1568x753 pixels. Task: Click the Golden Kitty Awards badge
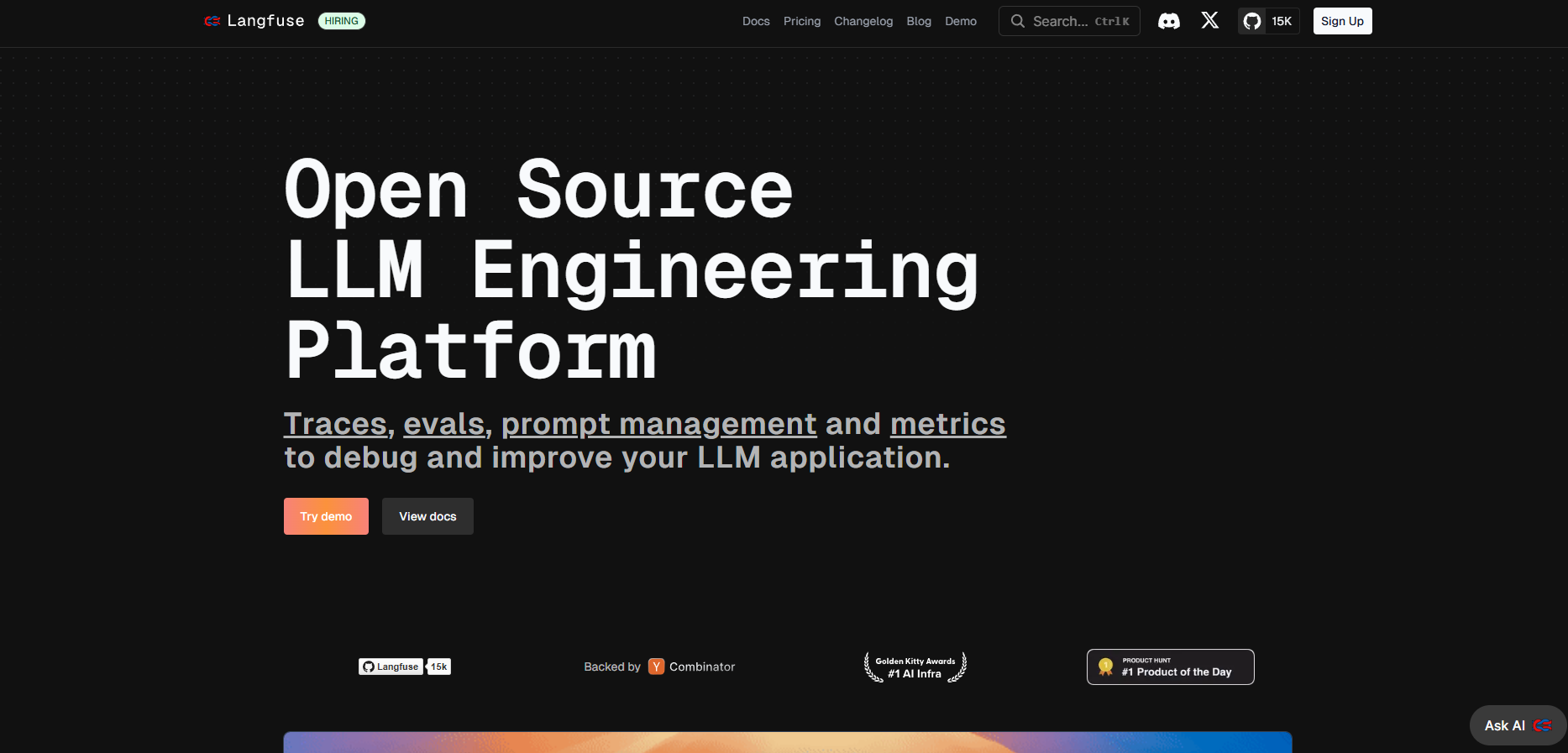[915, 667]
